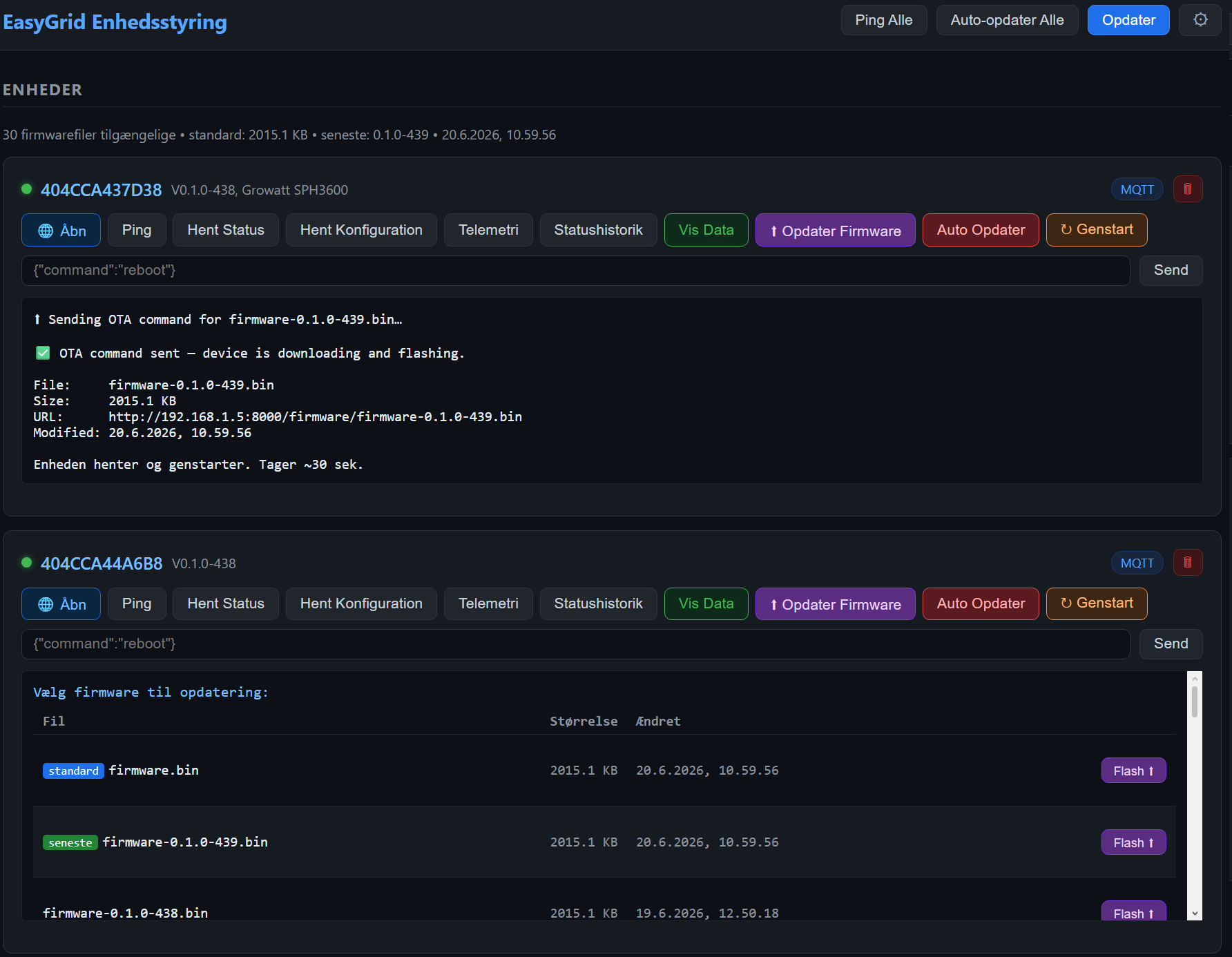Ping all devices with Ping Alle
The image size is (1232, 957).
tap(883, 20)
